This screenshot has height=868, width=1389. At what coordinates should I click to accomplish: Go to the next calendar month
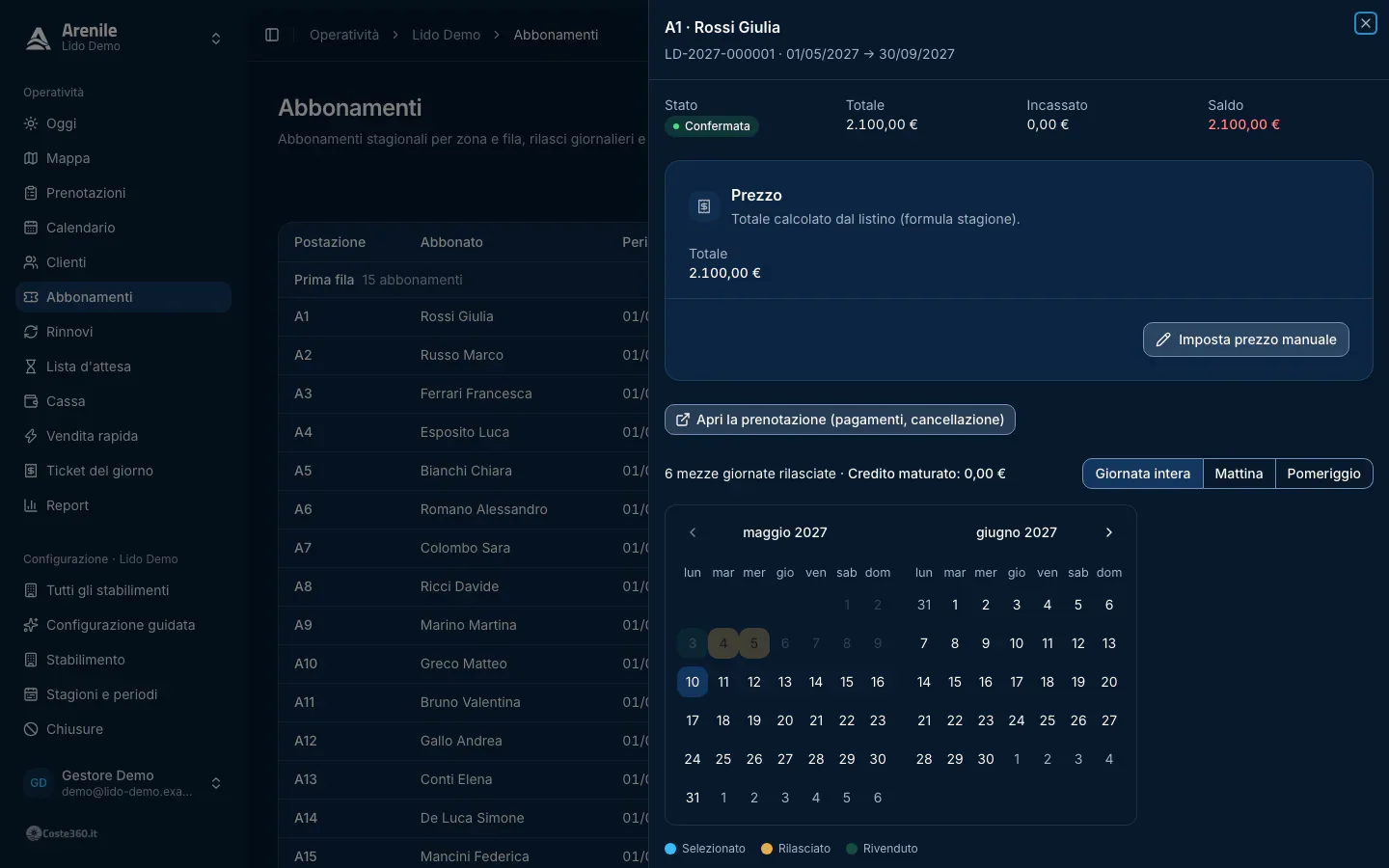[x=1109, y=532]
